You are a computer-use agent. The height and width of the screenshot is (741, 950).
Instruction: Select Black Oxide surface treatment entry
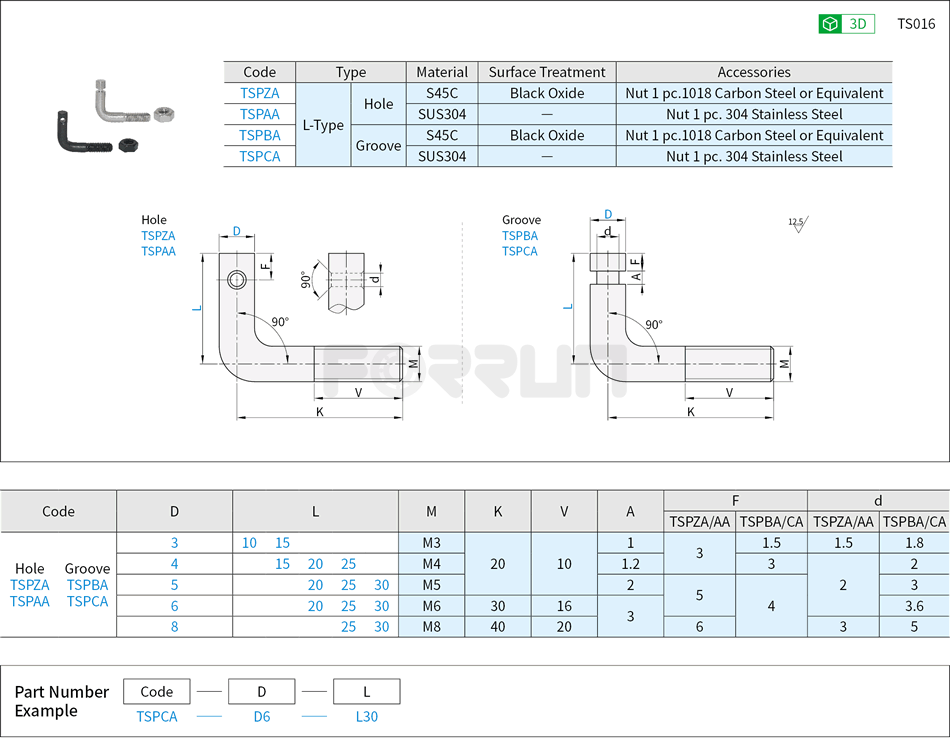pos(546,93)
